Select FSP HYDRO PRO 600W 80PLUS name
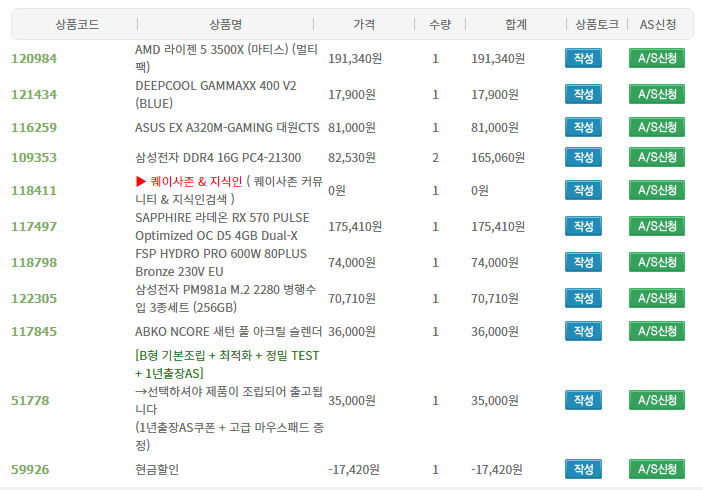 221,262
